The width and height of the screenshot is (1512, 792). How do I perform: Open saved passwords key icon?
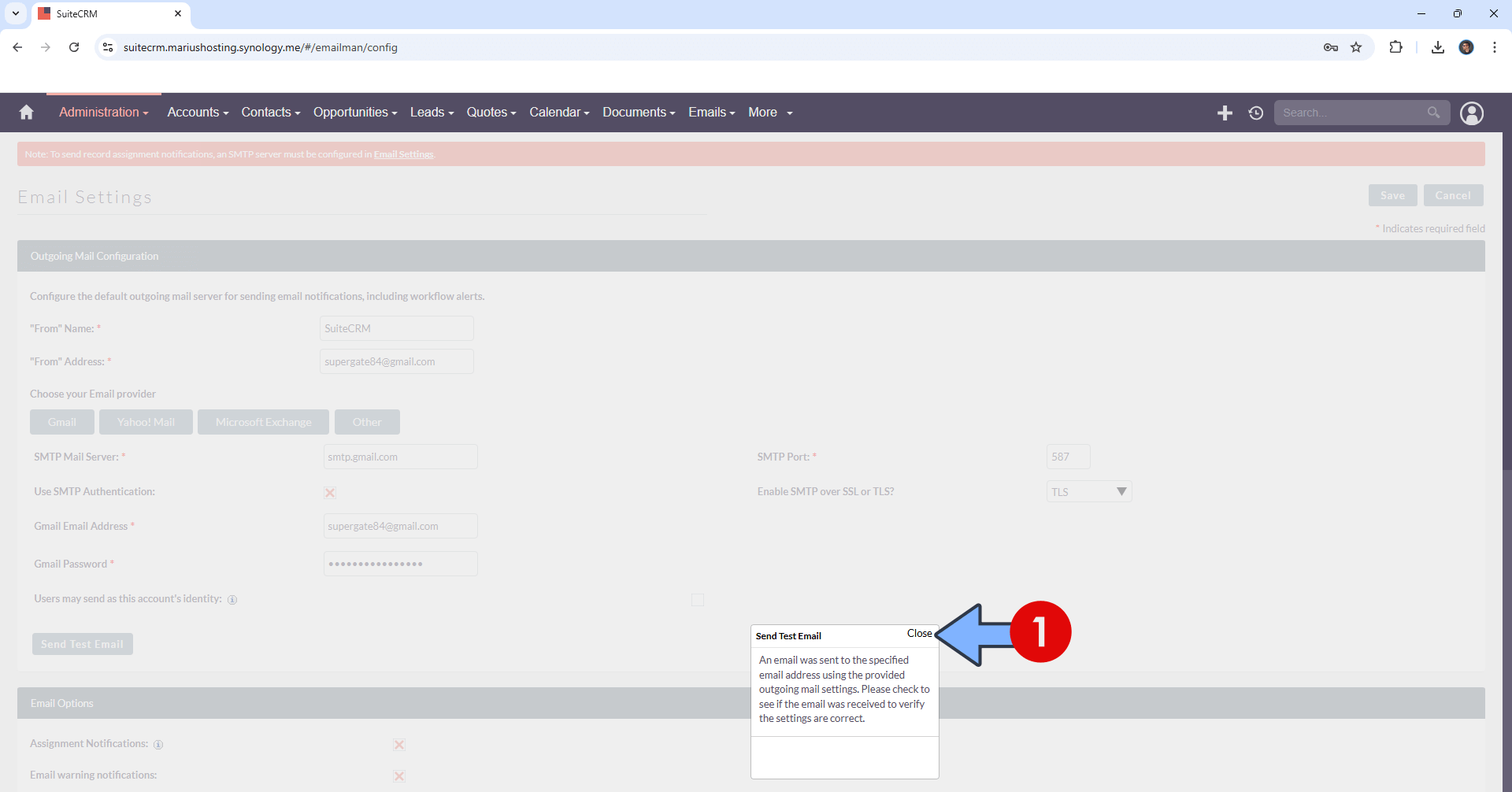[1331, 47]
